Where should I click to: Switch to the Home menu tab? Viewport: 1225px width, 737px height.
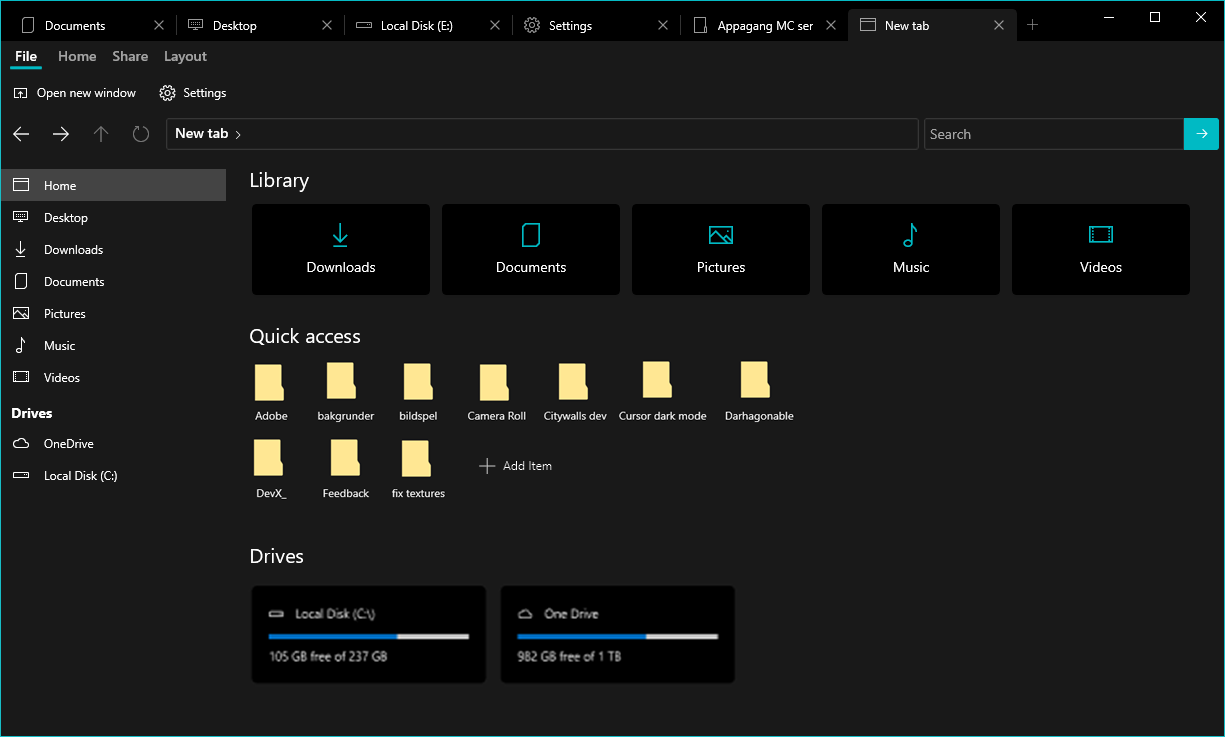[x=77, y=56]
